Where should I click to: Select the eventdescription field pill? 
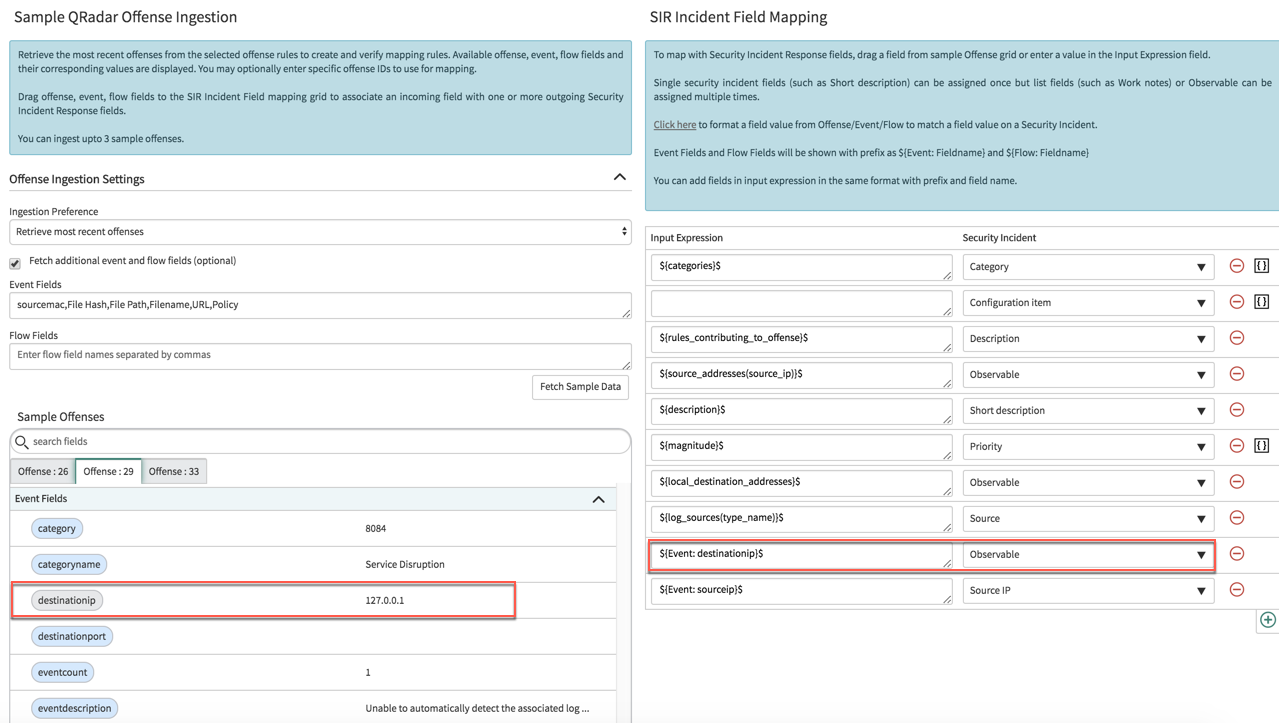[75, 708]
